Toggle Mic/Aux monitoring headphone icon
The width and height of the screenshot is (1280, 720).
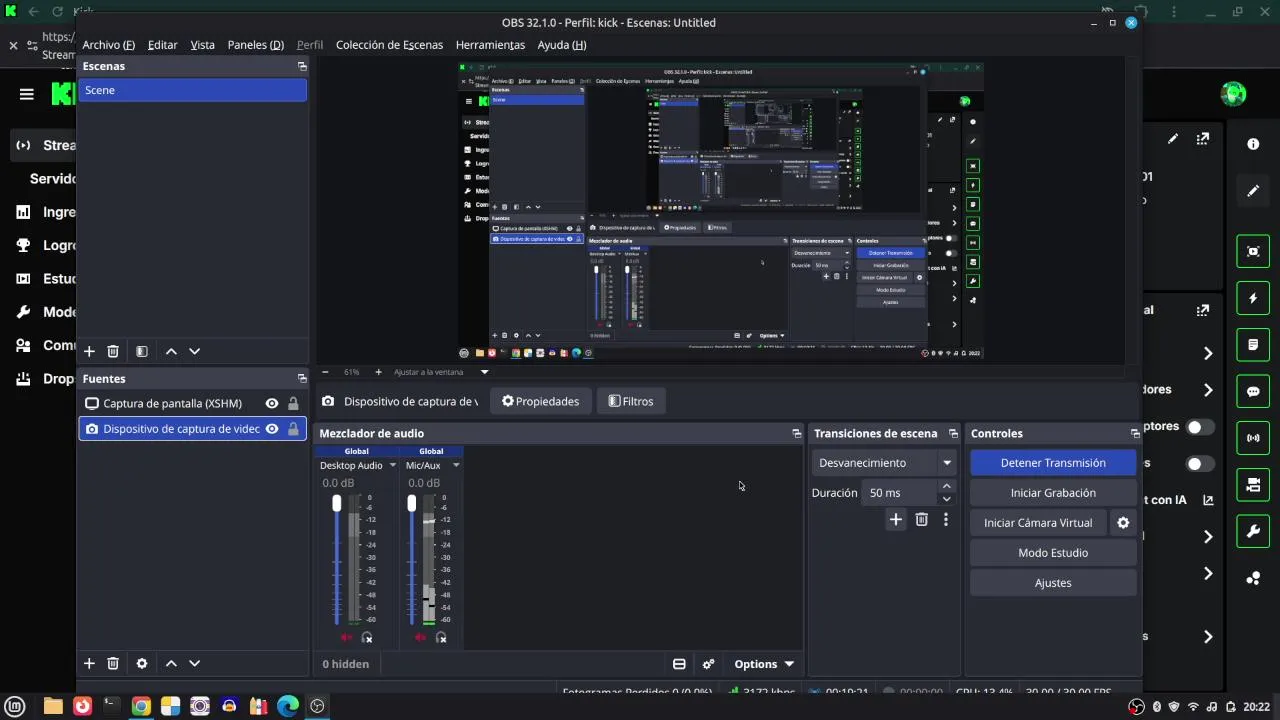point(441,638)
